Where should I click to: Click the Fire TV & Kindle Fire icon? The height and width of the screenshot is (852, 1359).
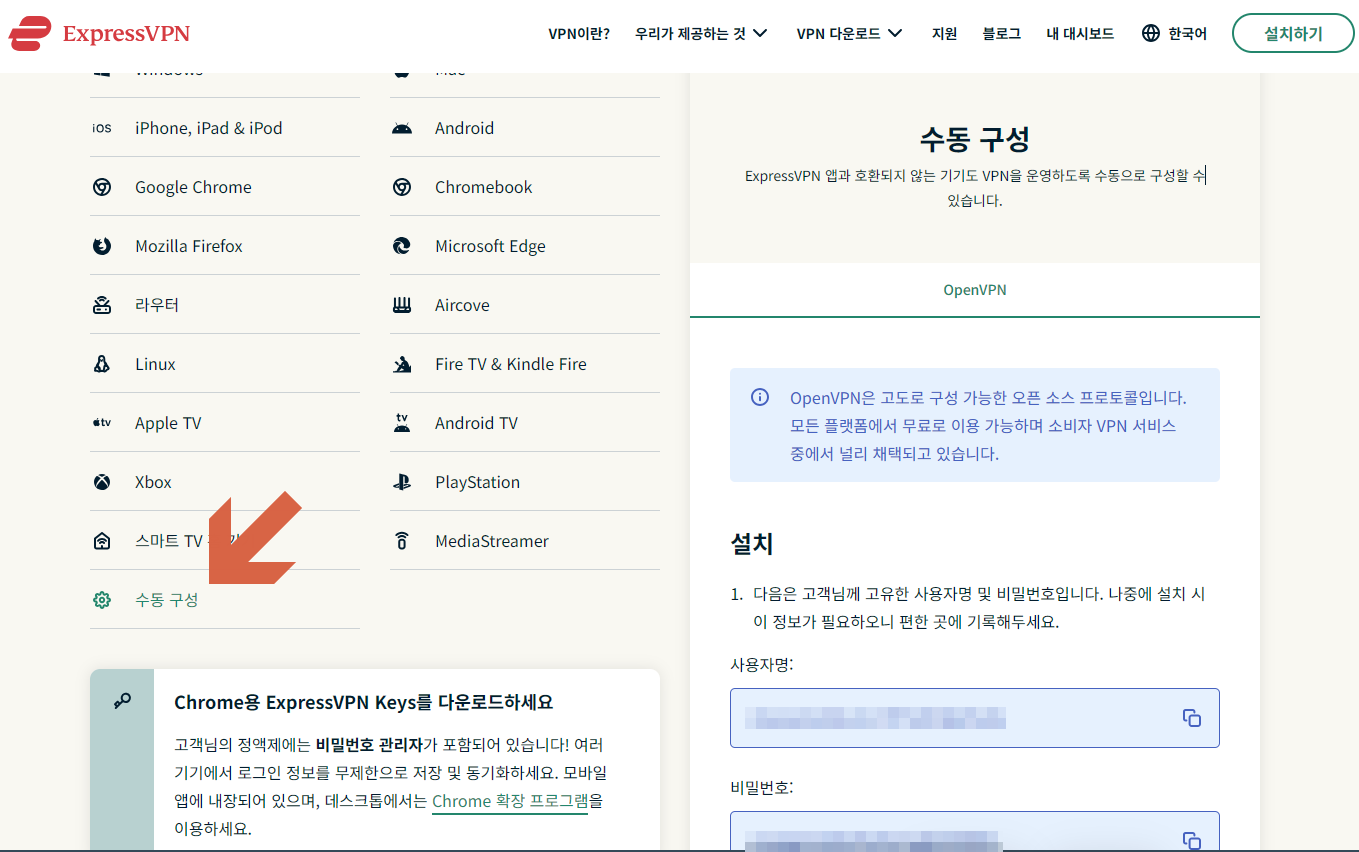pyautogui.click(x=402, y=364)
